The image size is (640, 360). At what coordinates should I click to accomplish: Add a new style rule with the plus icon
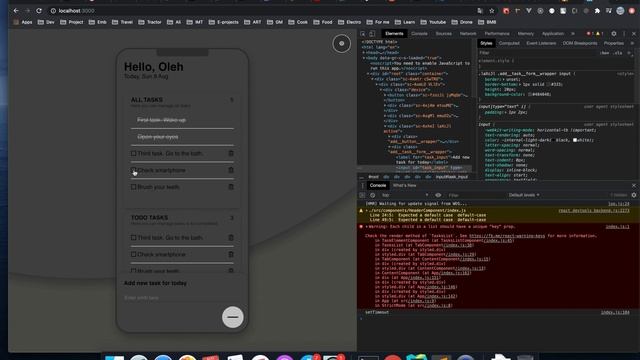tap(629, 53)
